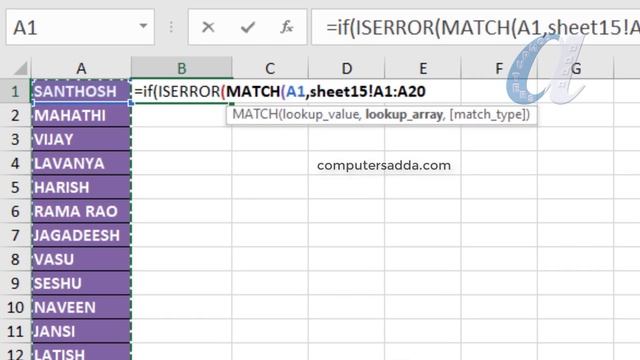Select row 4 header
Viewport: 640px width, 360px height.
[16, 163]
